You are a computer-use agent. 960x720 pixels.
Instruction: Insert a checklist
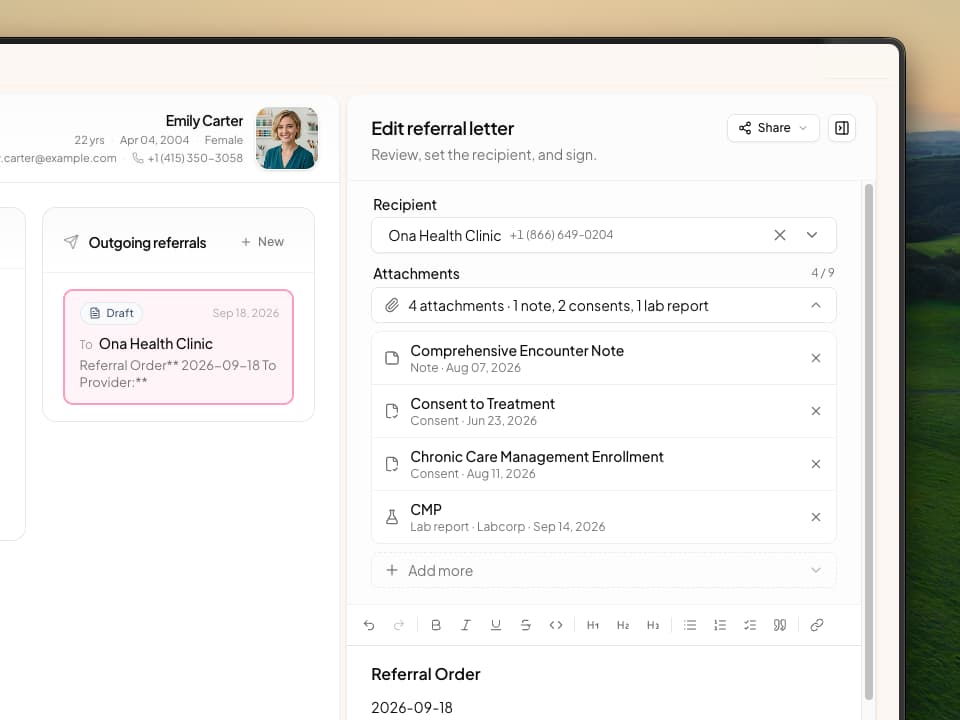(x=750, y=625)
